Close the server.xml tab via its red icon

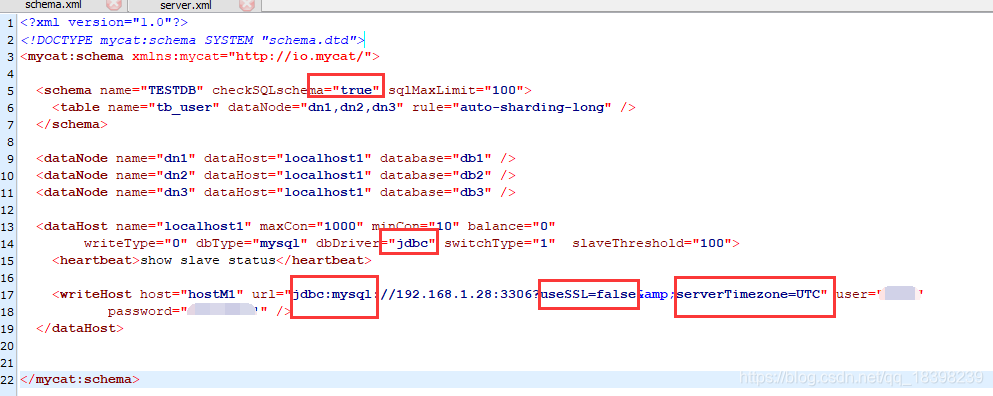(247, 5)
